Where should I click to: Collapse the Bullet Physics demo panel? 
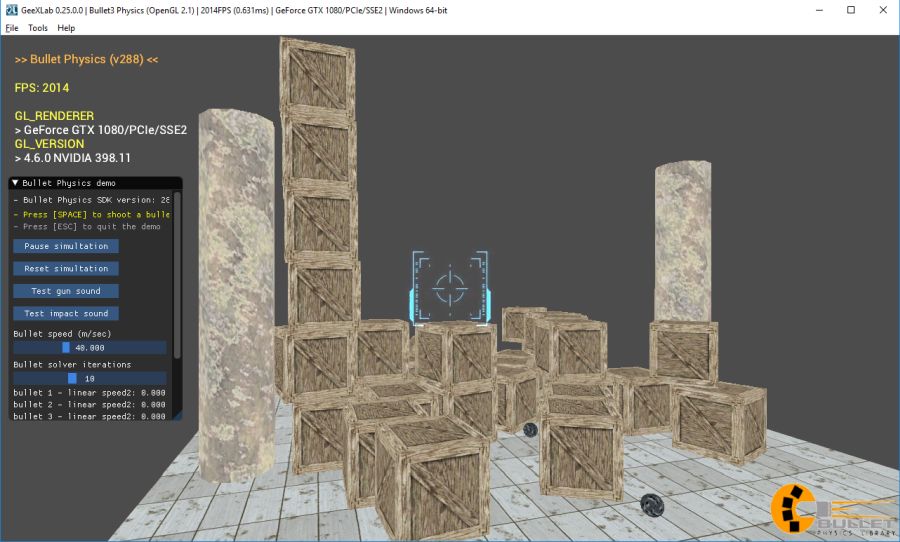pyautogui.click(x=15, y=183)
